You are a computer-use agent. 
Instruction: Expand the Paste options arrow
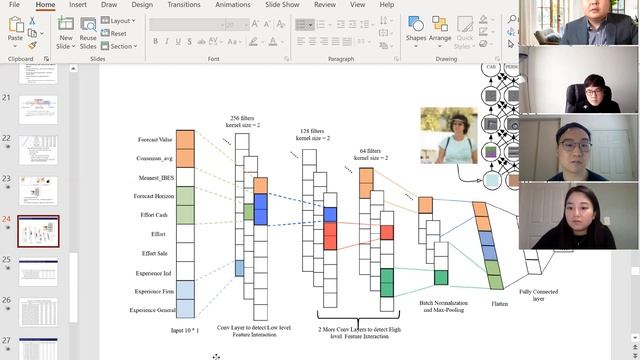(15, 46)
